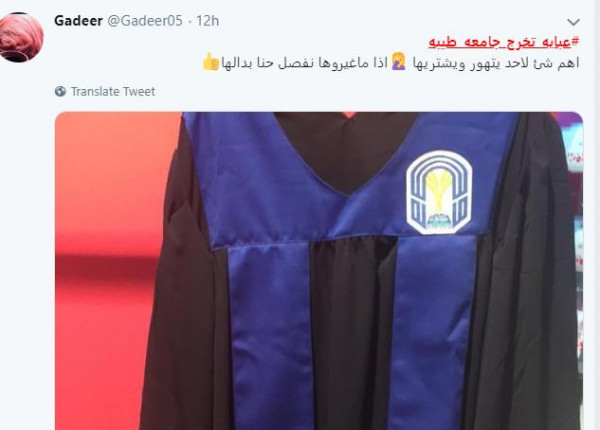Open the @Gadeer05 handle link
This screenshot has width=600, height=430.
[x=145, y=21]
